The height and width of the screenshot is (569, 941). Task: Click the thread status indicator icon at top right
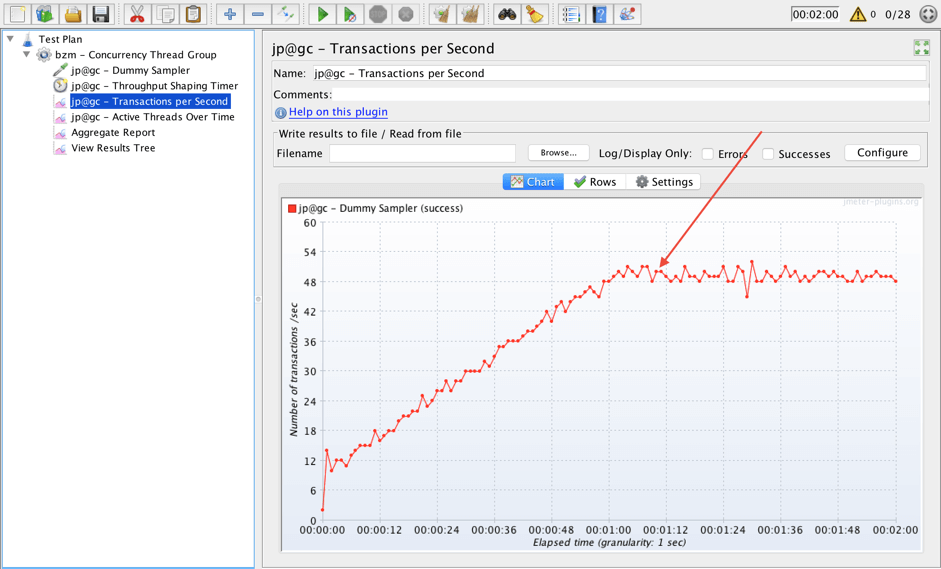click(x=928, y=14)
